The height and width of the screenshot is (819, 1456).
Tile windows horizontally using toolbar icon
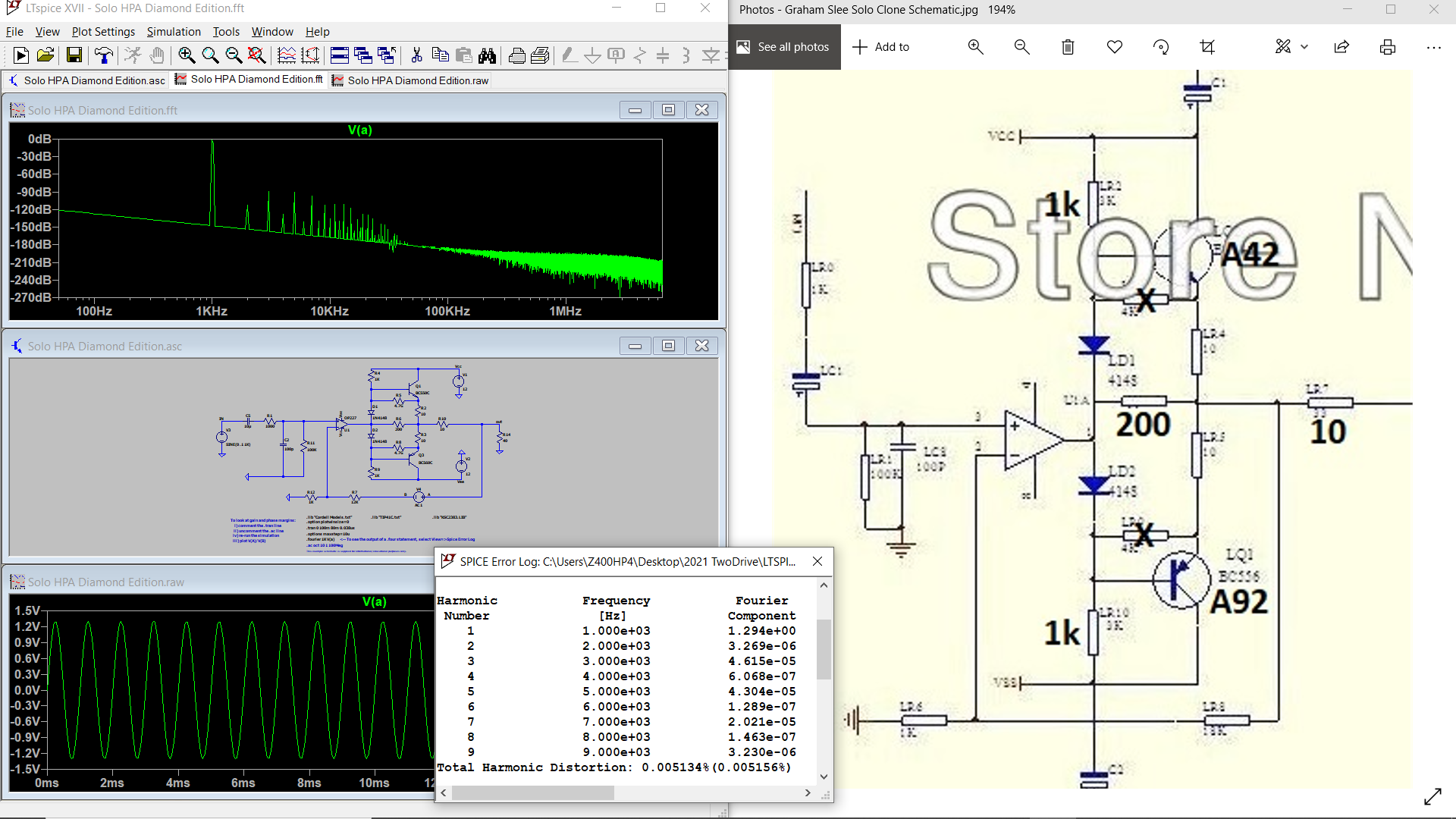(340, 55)
